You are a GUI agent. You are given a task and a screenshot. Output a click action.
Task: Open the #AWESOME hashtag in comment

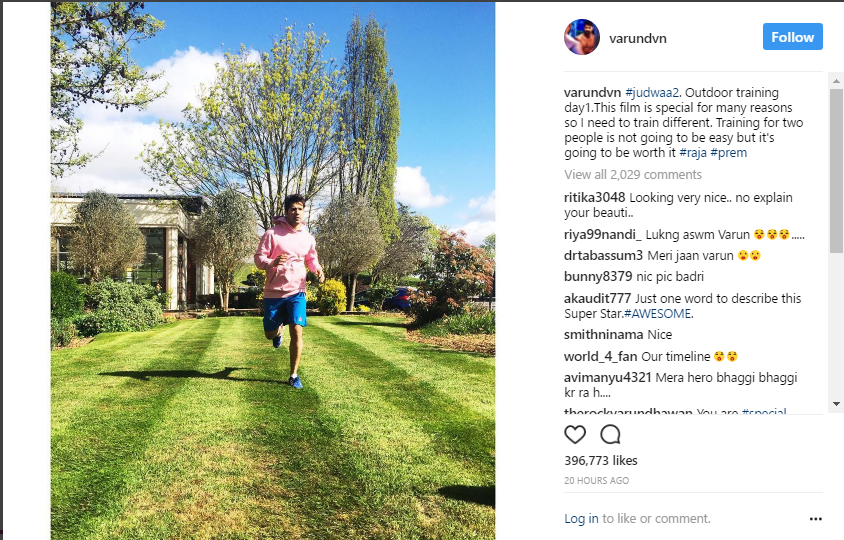pyautogui.click(x=657, y=313)
